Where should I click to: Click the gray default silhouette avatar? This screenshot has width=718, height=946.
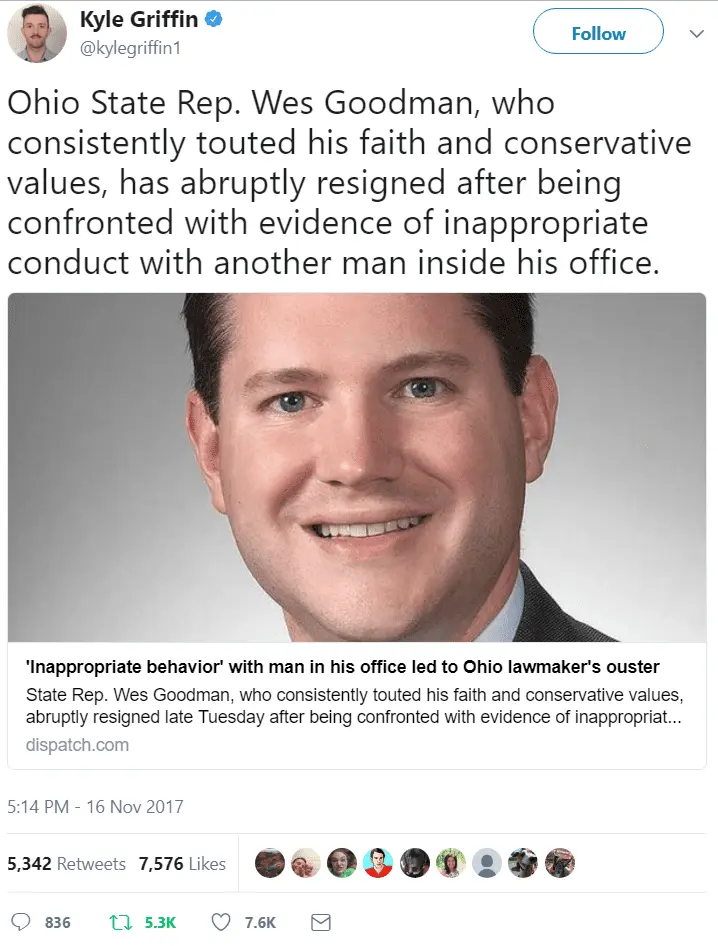pos(487,863)
